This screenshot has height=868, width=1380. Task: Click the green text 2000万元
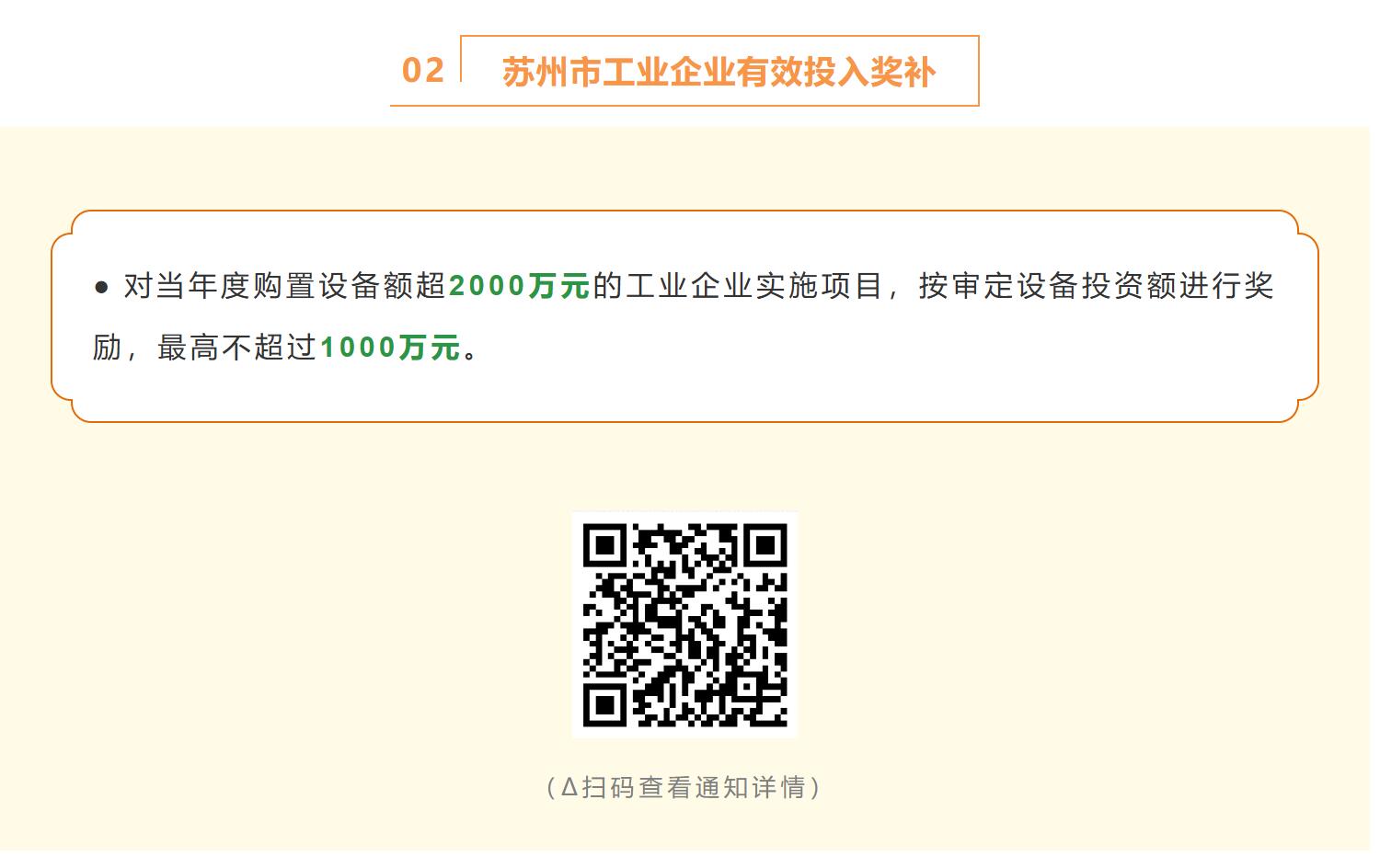(518, 286)
